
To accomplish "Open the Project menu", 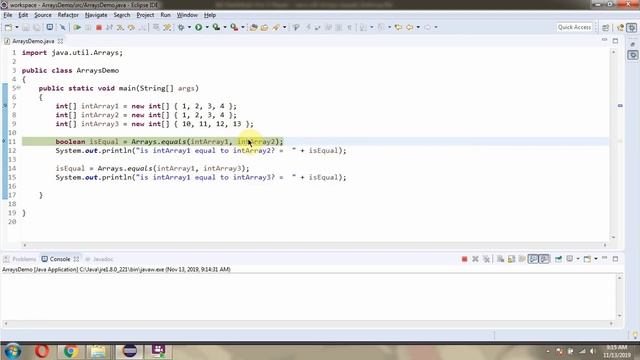I will (145, 15).
